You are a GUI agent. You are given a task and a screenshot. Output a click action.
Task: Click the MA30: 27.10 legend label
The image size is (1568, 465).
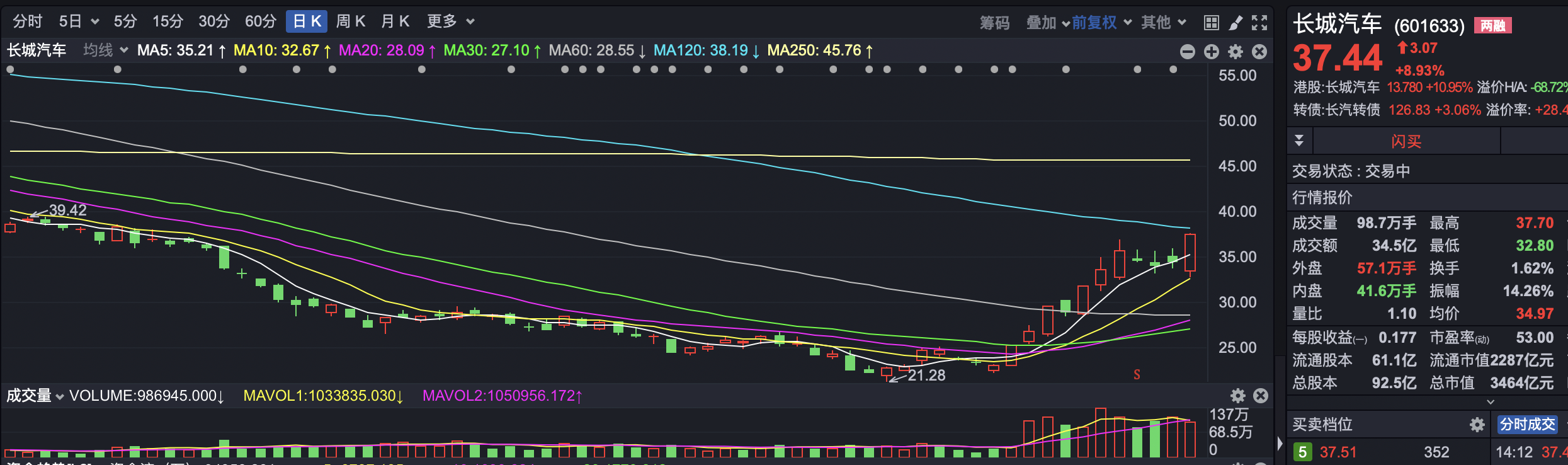pos(492,50)
